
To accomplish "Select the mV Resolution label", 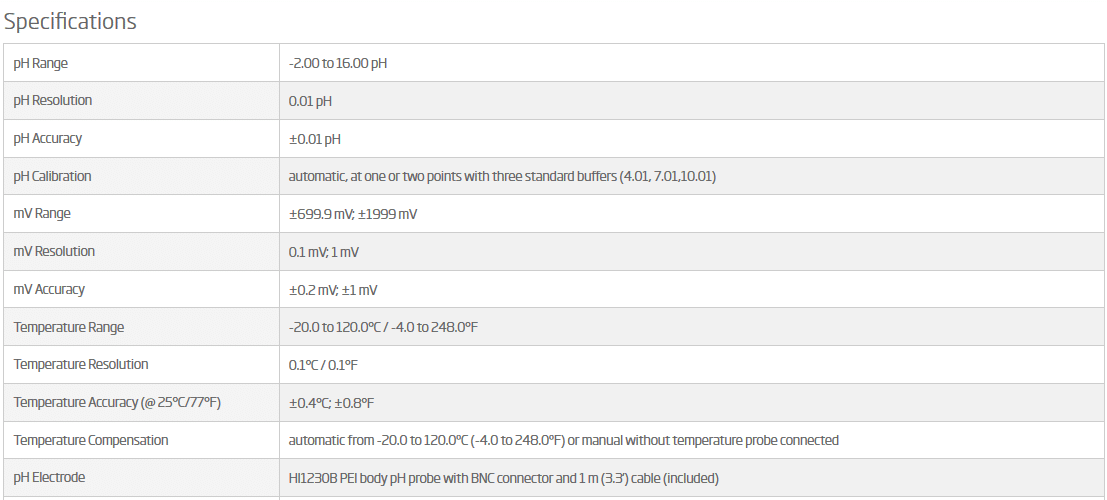I will [x=54, y=251].
